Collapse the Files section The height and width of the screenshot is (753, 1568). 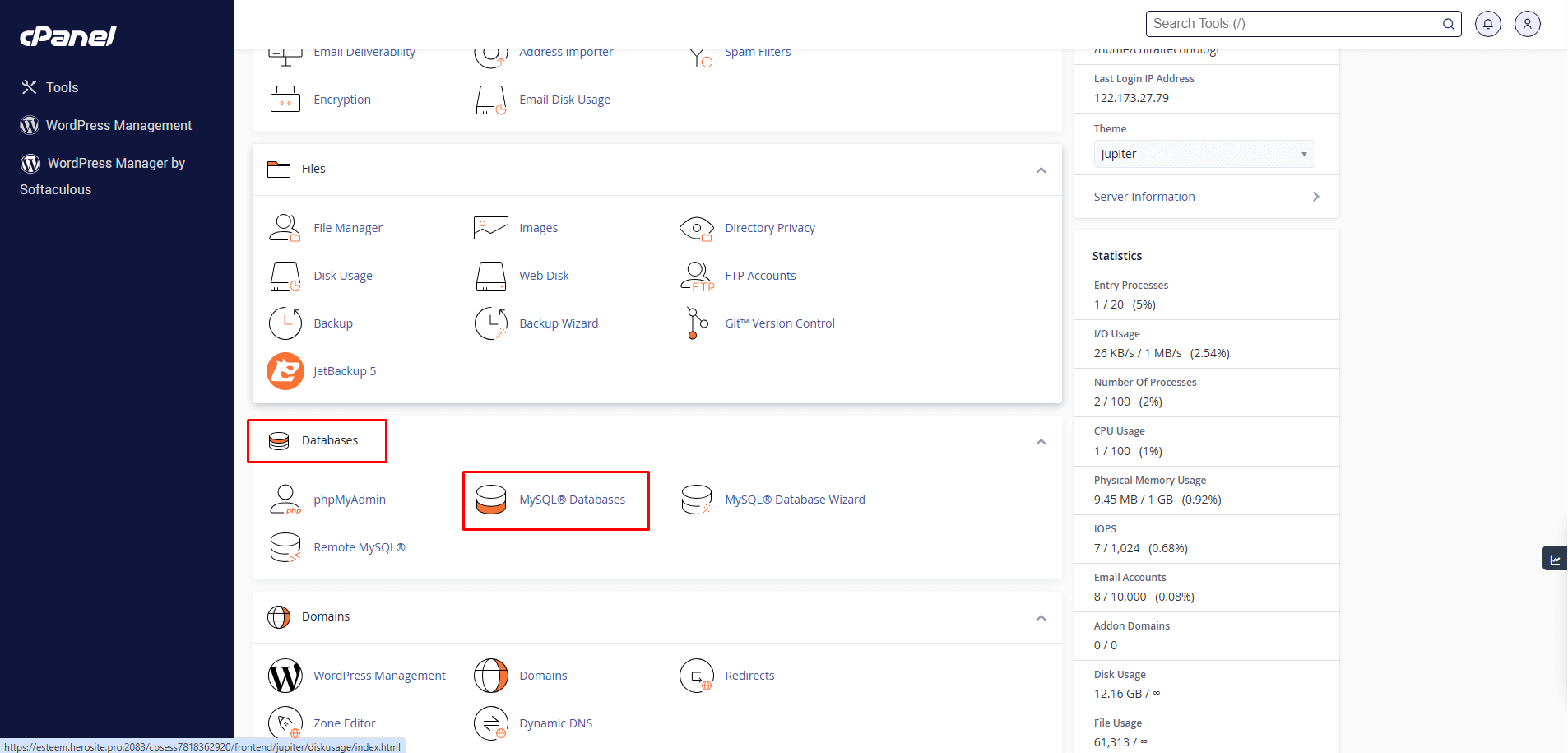pos(1041,170)
